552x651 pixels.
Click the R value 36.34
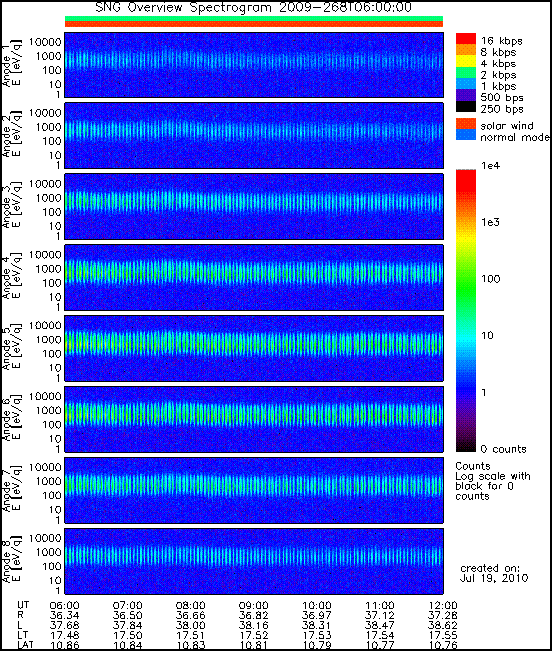(x=64, y=615)
